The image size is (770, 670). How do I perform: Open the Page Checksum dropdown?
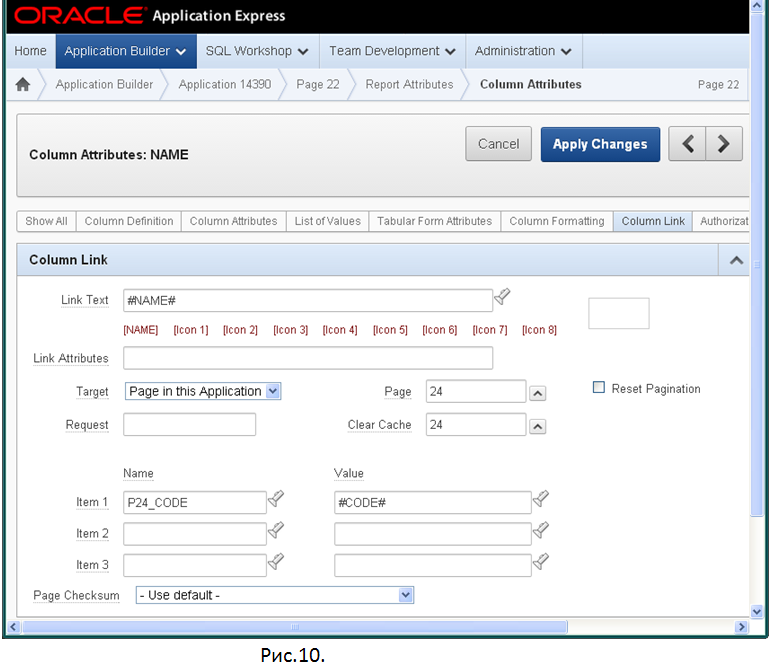pos(275,595)
